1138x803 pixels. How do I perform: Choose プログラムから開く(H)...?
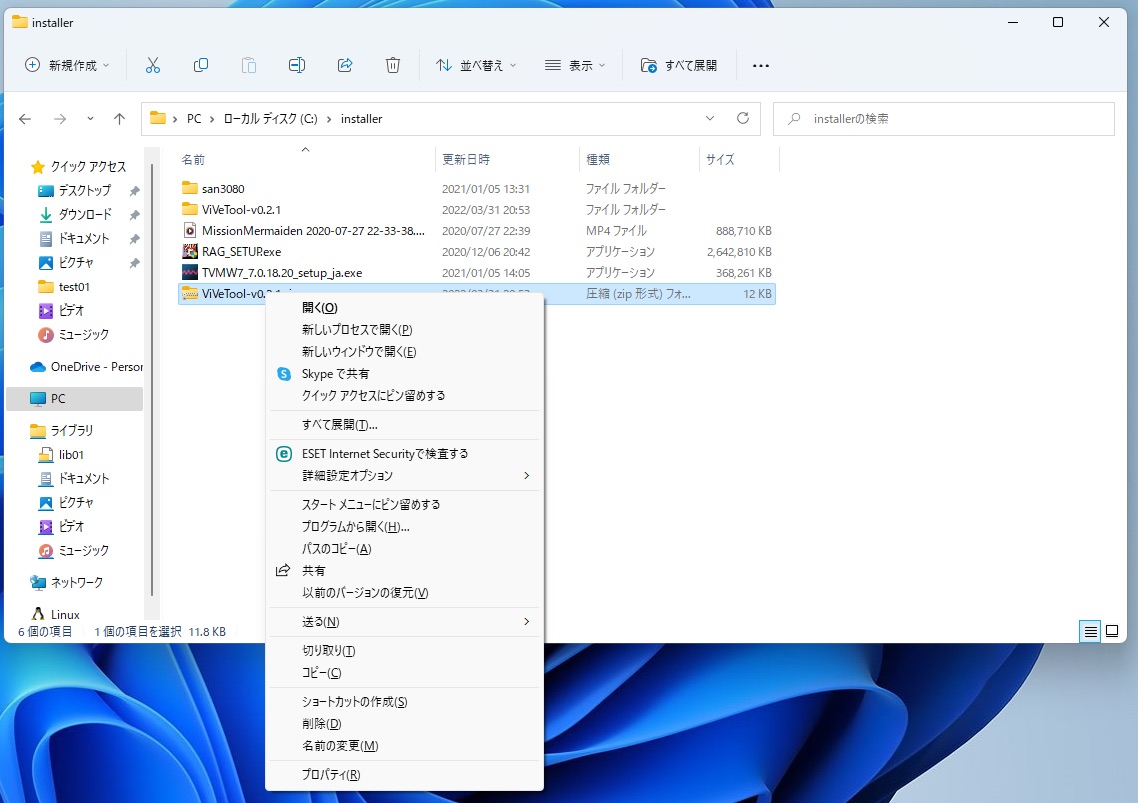[404, 527]
